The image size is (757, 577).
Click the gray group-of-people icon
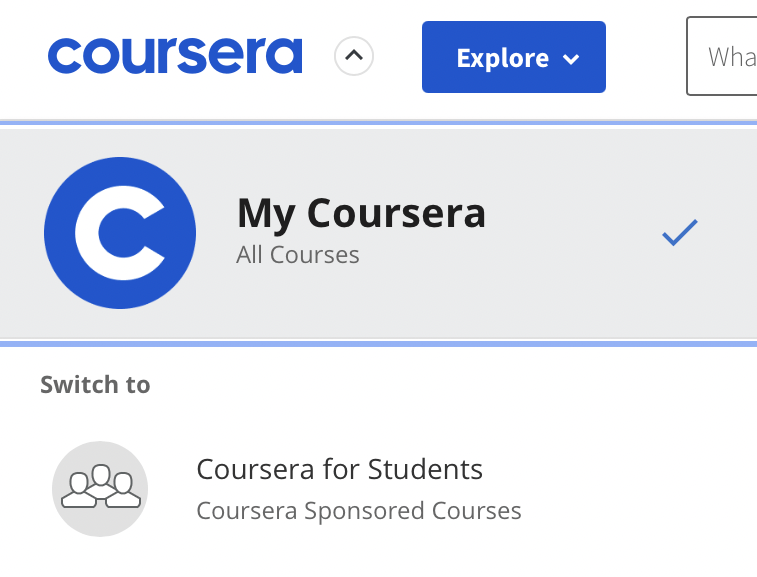[x=100, y=489]
